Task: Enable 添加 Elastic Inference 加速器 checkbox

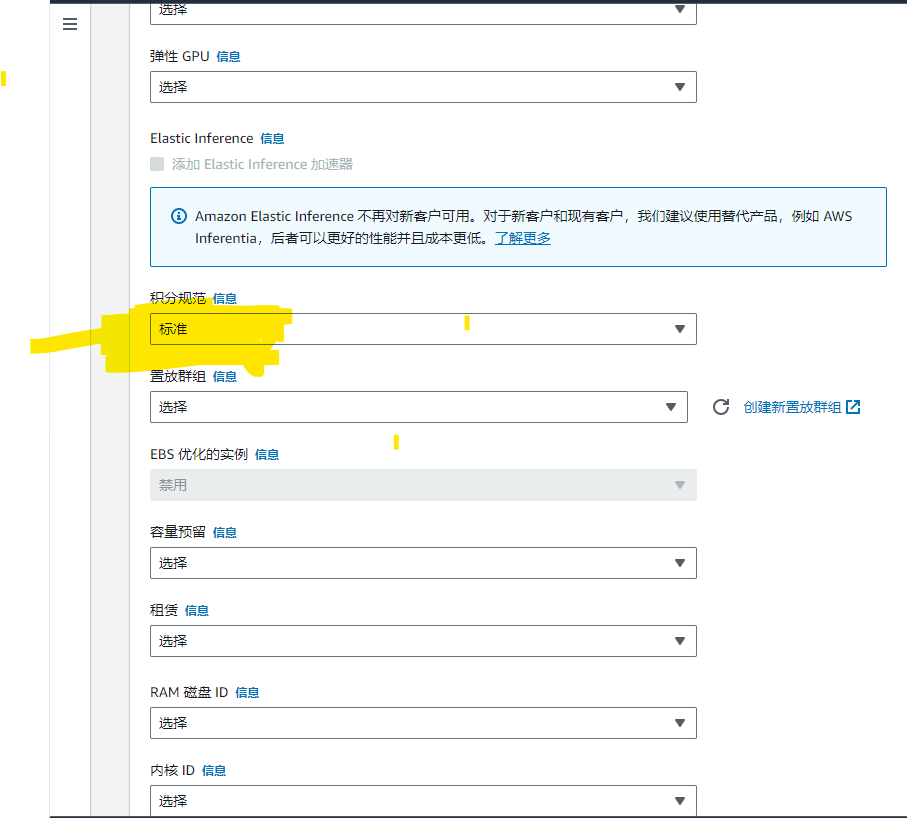Action: (157, 164)
